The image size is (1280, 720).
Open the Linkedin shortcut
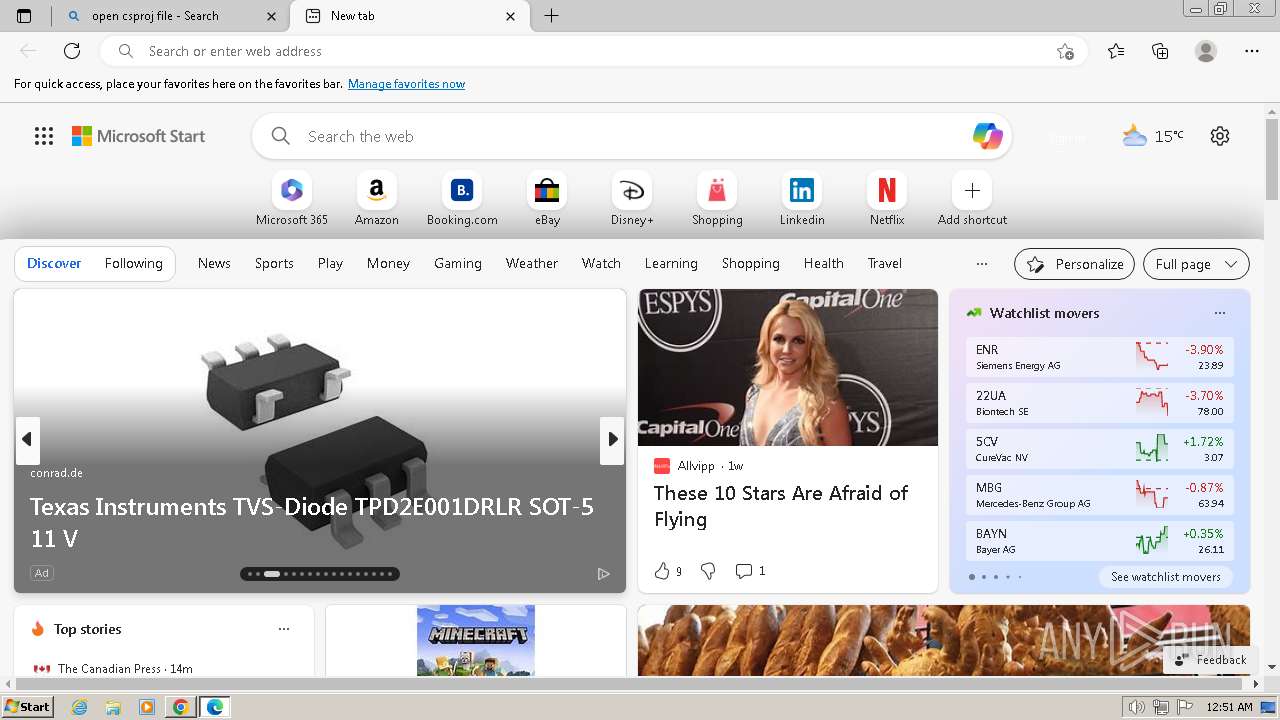pyautogui.click(x=802, y=199)
